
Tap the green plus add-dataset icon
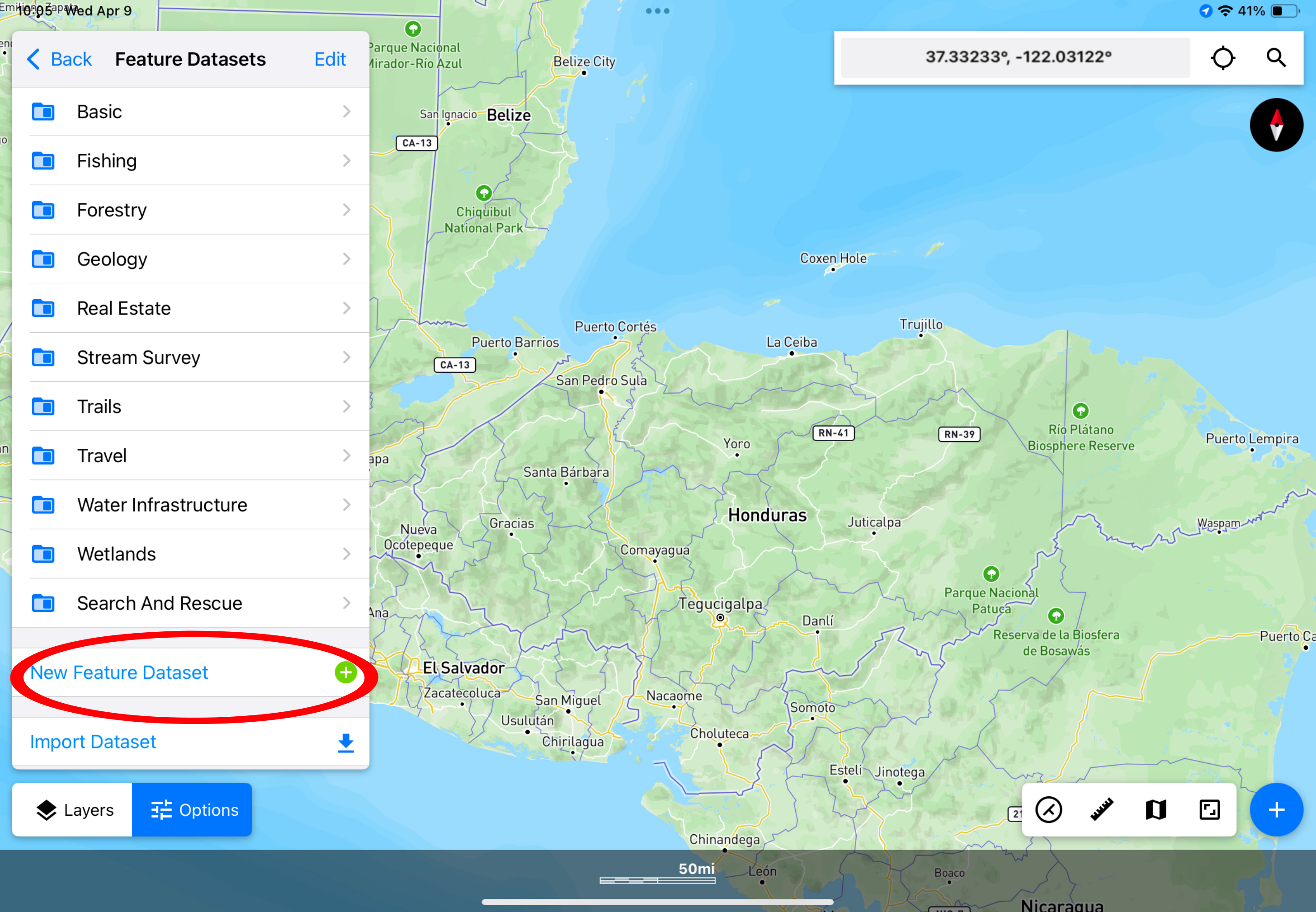346,672
